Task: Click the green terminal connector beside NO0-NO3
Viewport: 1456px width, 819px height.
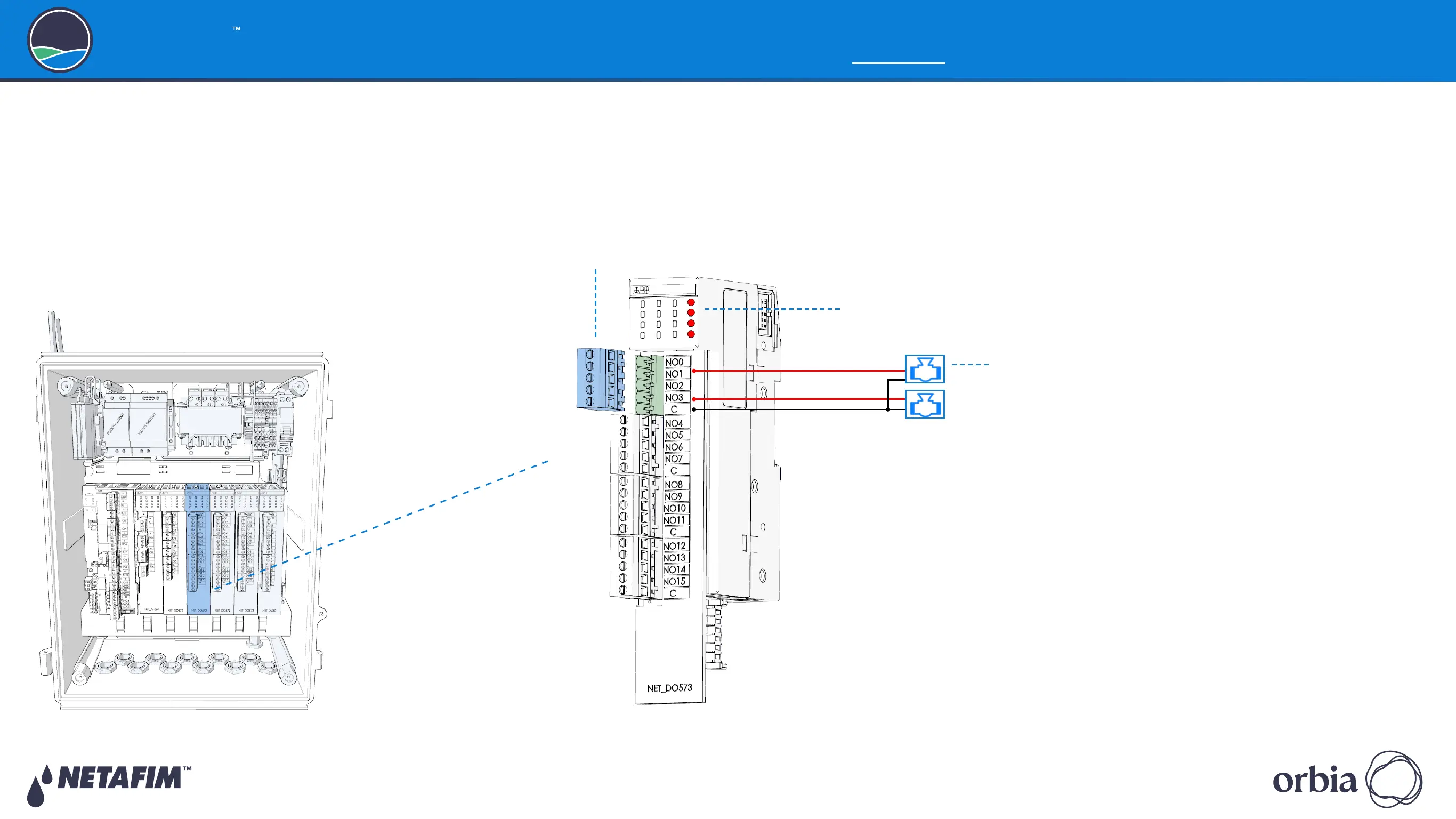Action: tap(650, 384)
